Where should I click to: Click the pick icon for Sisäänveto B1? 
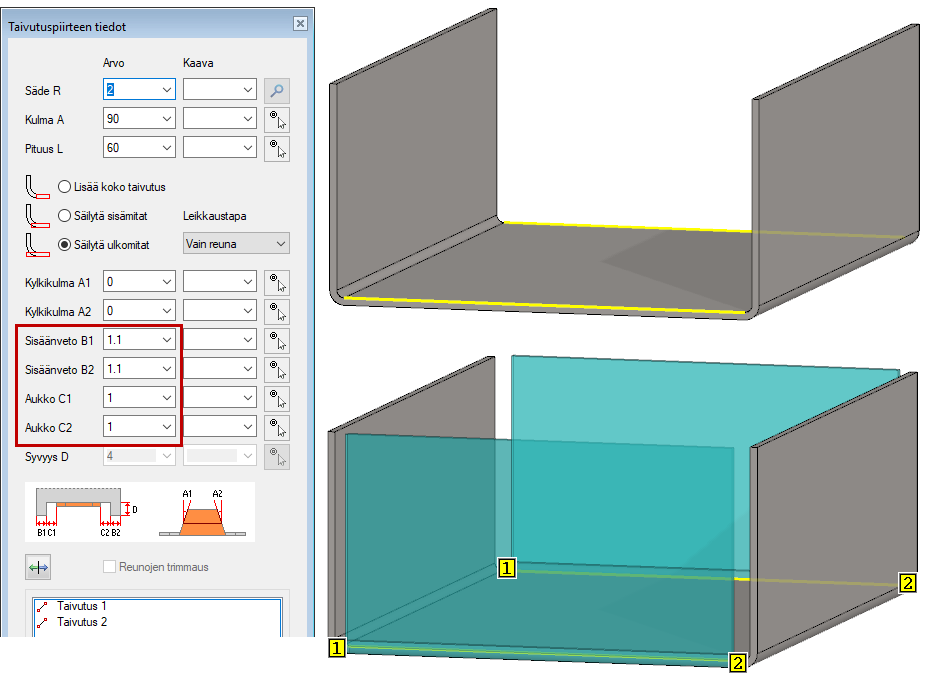277,340
